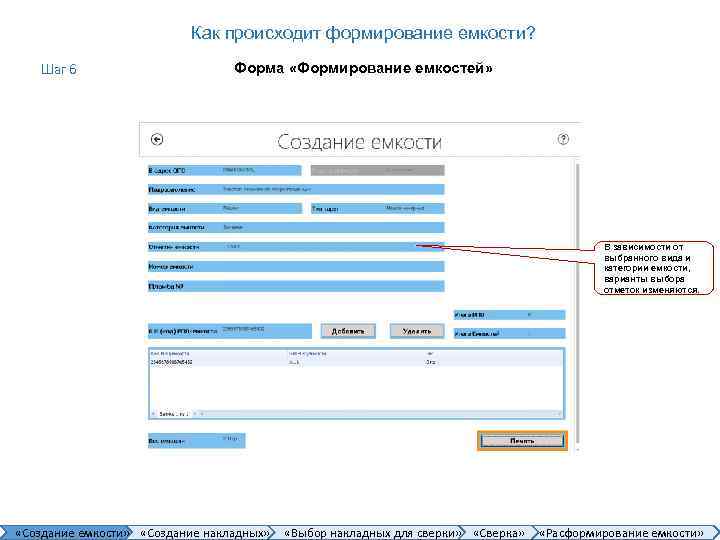This screenshot has width=720, height=540.
Task: Select the barcode row in the list table
Action: [x=356, y=362]
